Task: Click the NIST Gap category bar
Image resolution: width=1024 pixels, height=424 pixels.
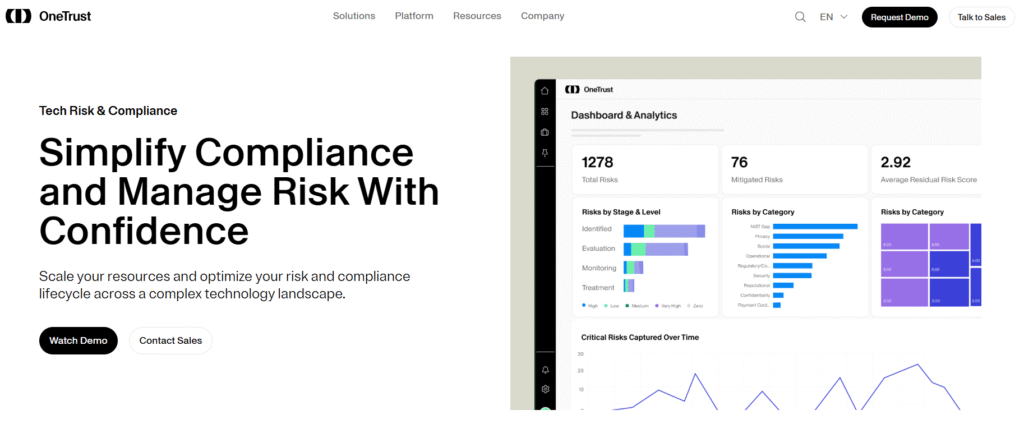Action: (x=815, y=226)
